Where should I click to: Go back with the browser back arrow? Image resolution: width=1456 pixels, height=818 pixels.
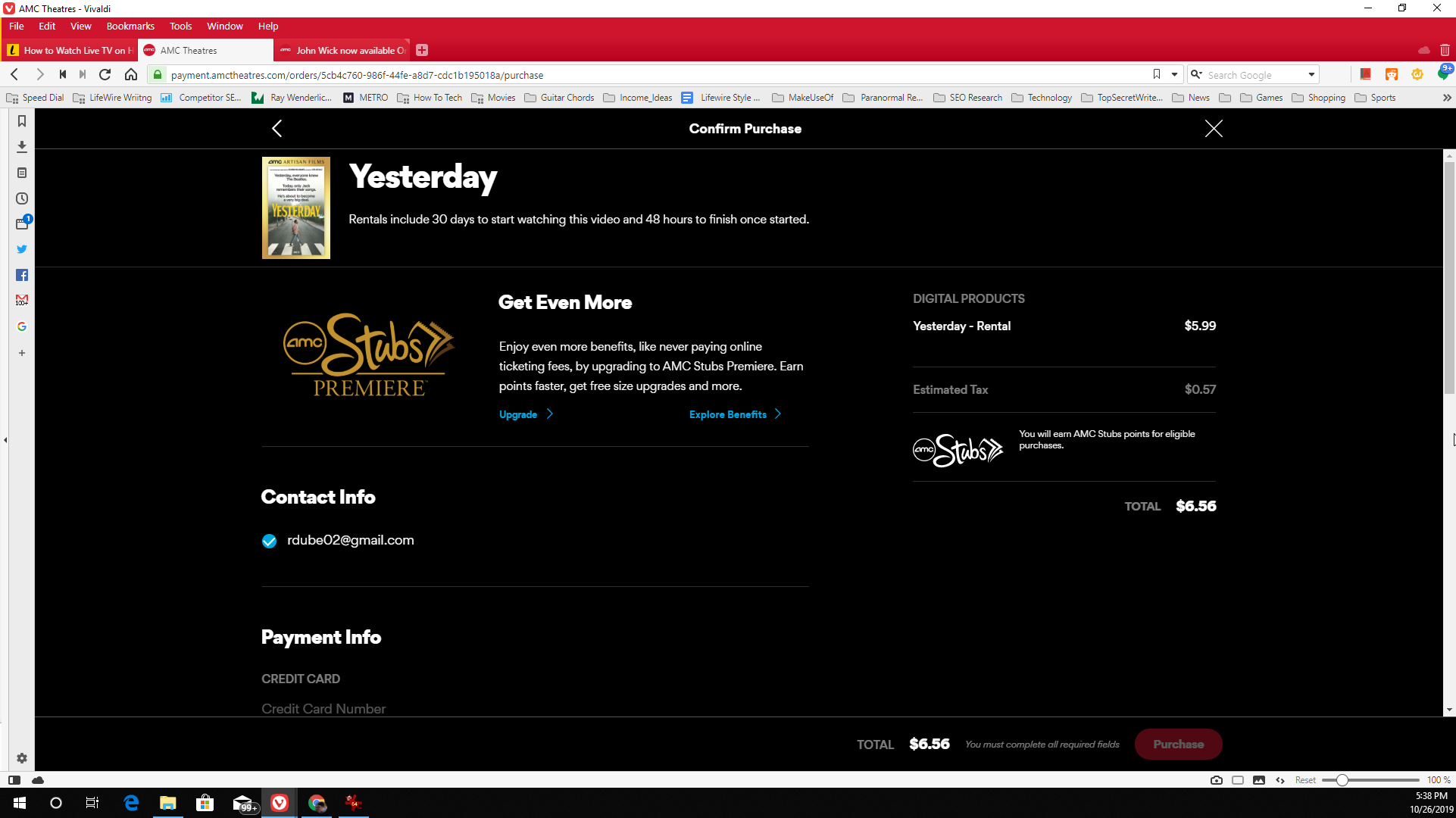14,74
